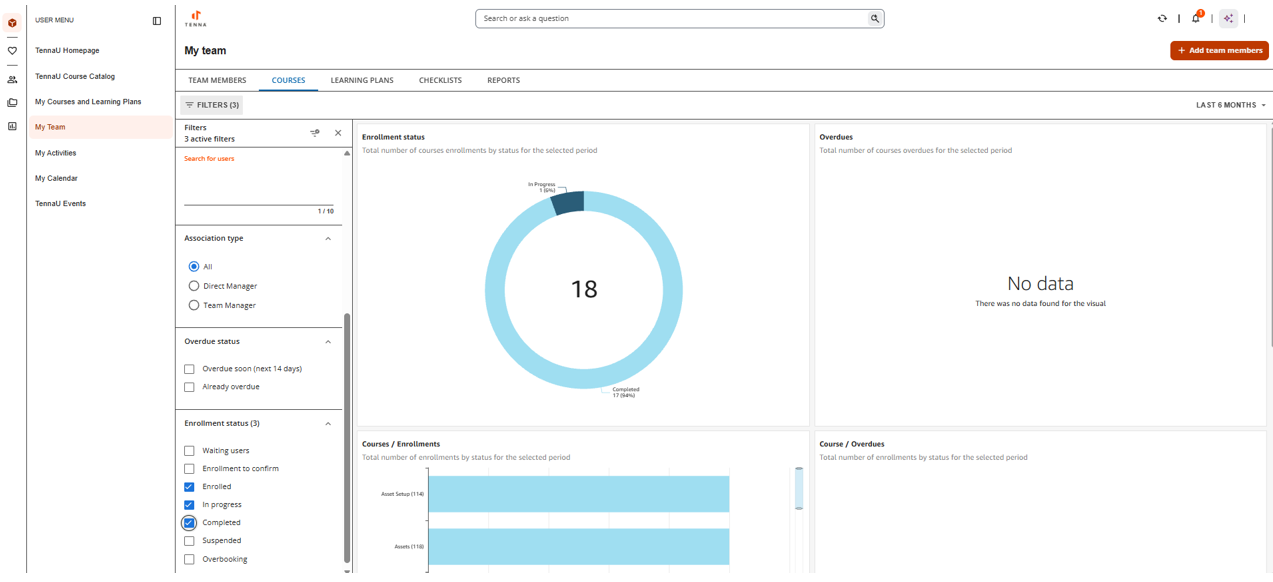Click Add team members button

coord(1219,50)
